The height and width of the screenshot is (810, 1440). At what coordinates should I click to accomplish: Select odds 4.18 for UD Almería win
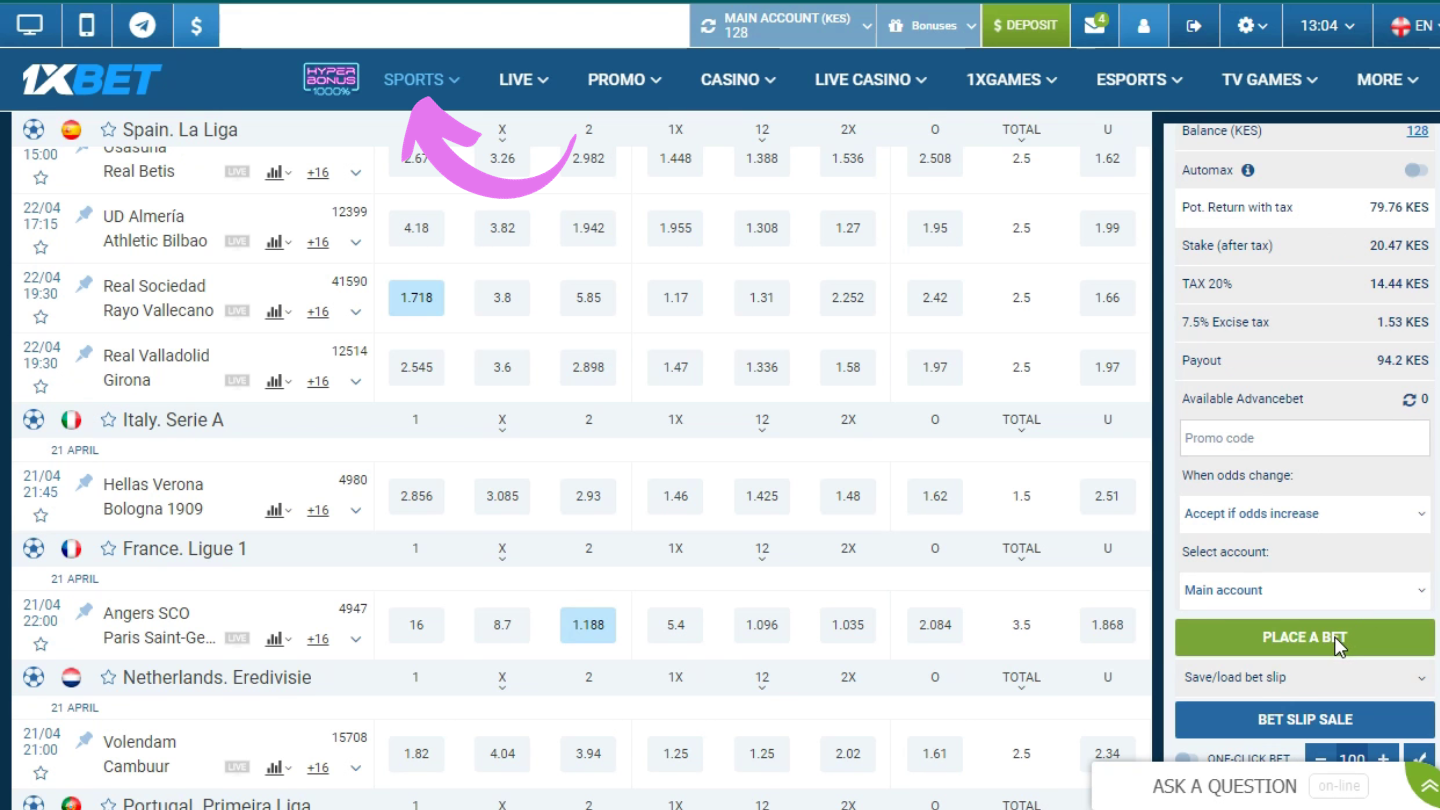416,228
